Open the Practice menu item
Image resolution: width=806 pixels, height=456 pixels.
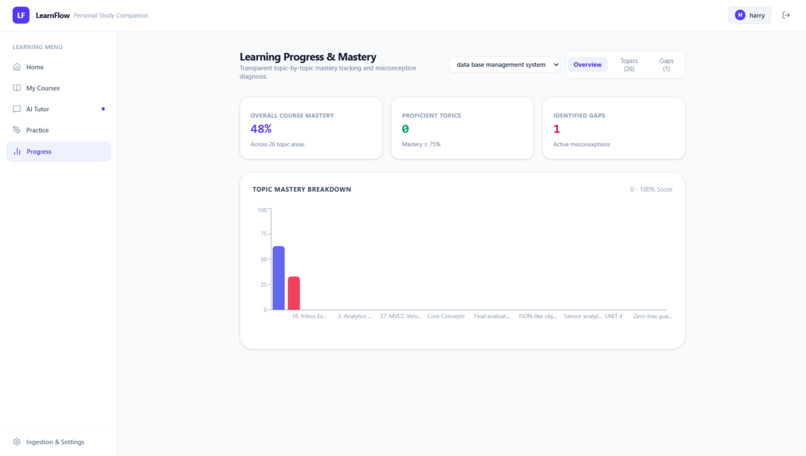point(59,130)
